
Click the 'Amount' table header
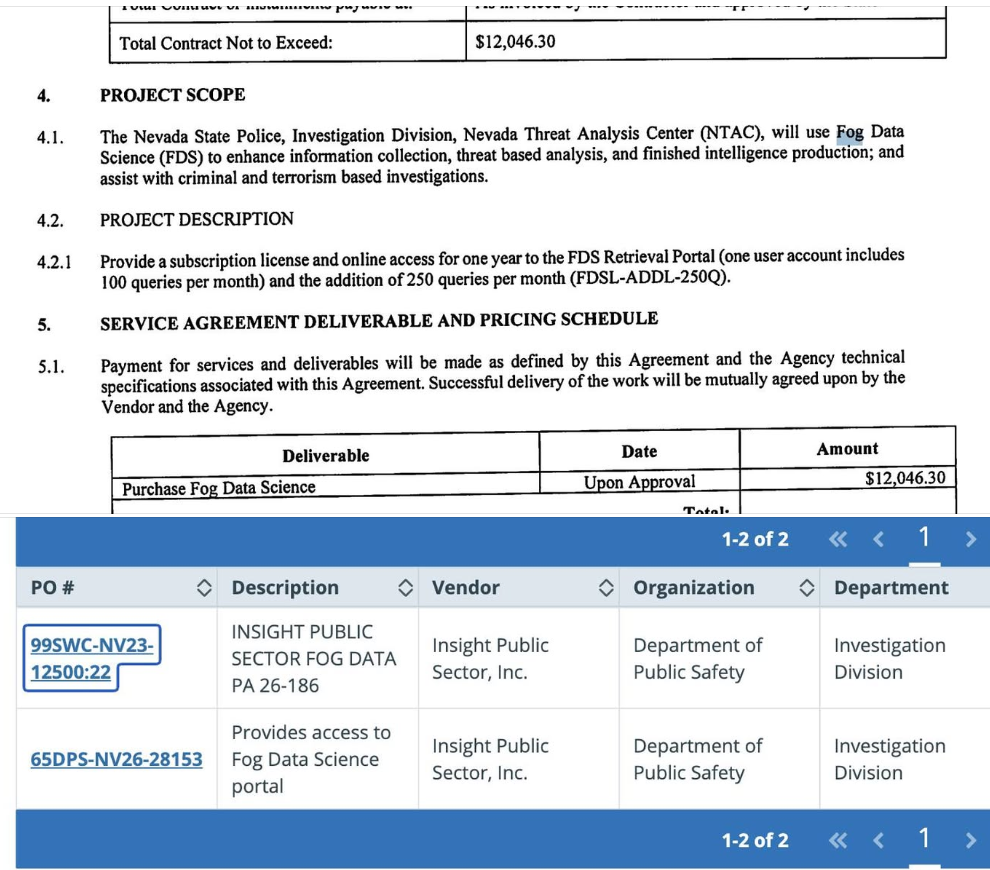point(847,449)
